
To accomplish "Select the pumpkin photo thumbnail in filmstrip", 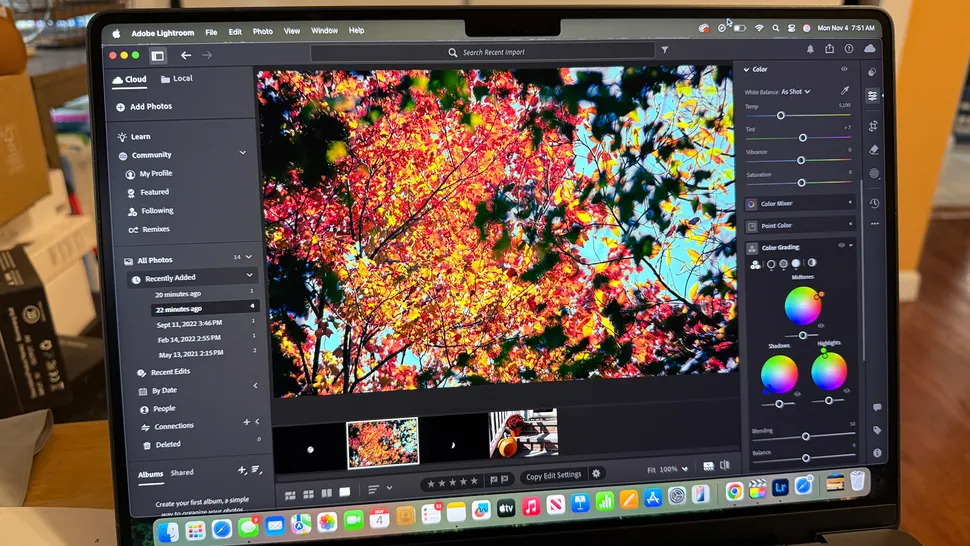I will point(523,434).
